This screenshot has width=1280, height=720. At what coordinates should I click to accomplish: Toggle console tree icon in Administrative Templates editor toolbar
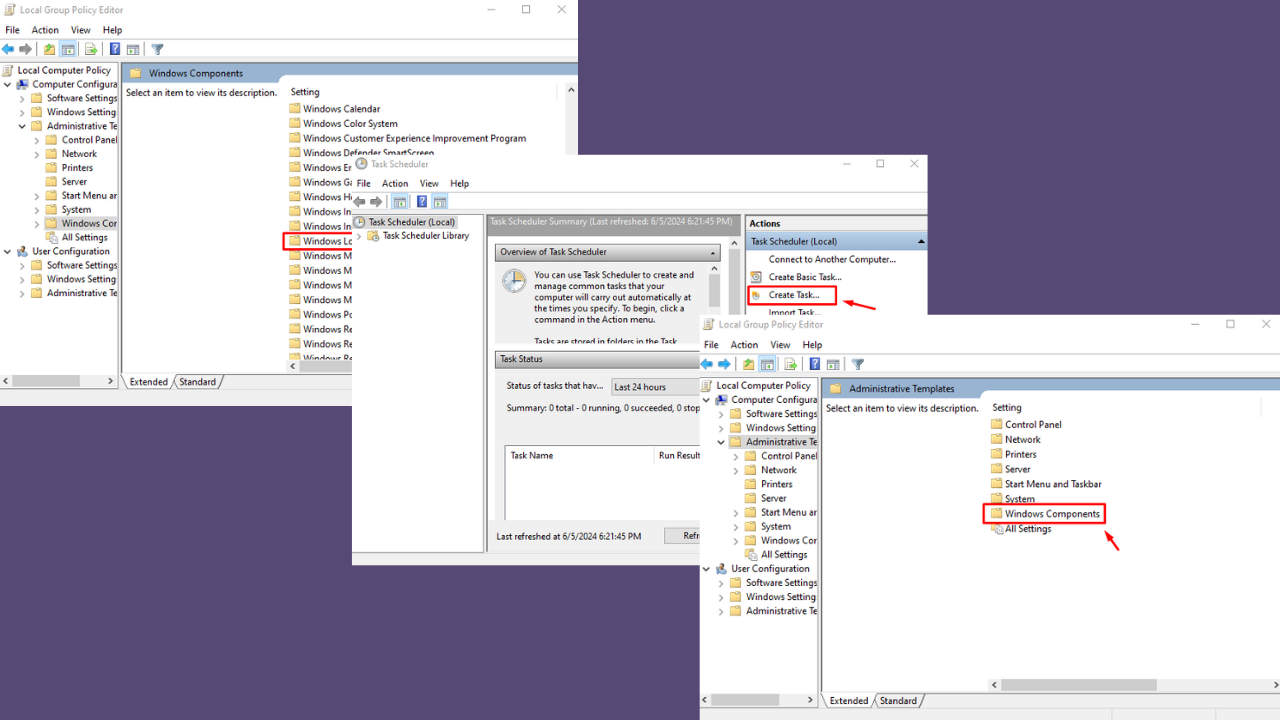pos(768,364)
